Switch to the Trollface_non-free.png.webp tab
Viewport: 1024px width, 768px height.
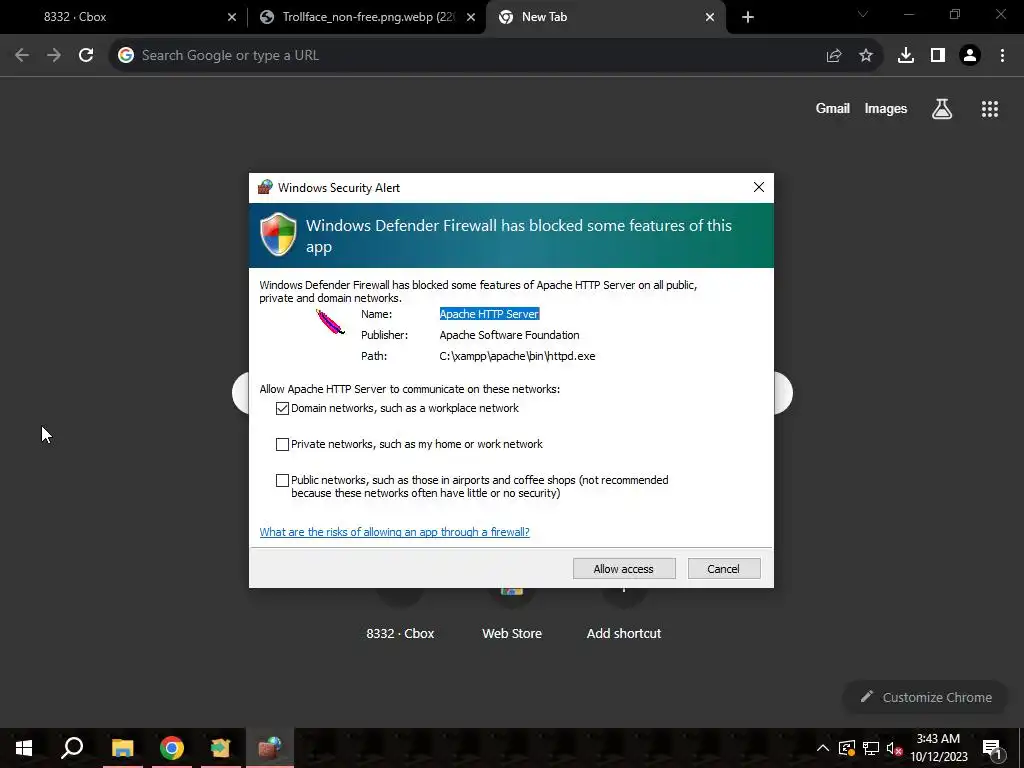point(366,17)
